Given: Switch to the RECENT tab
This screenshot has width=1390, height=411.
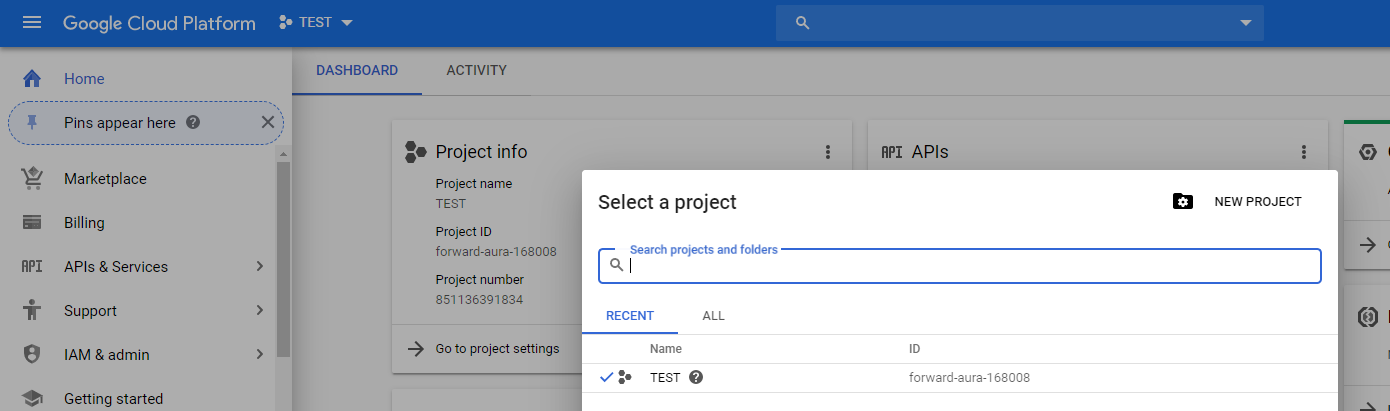Looking at the screenshot, I should click(x=630, y=316).
